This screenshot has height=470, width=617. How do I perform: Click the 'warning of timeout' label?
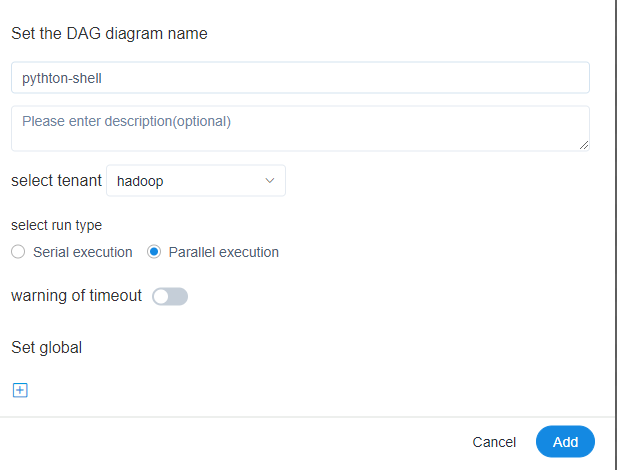pyautogui.click(x=76, y=296)
